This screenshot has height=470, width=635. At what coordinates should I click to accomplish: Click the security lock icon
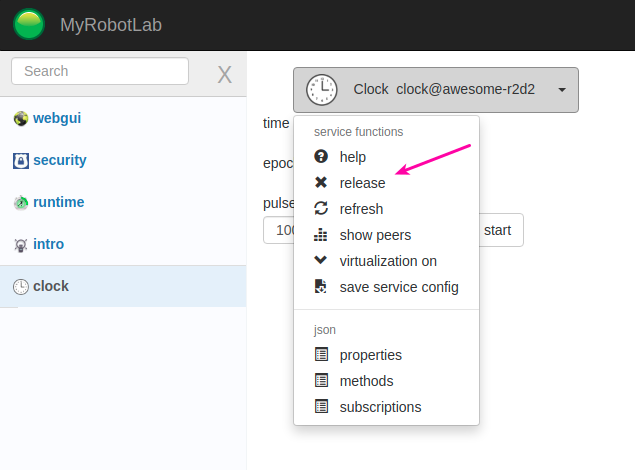tap(21, 161)
